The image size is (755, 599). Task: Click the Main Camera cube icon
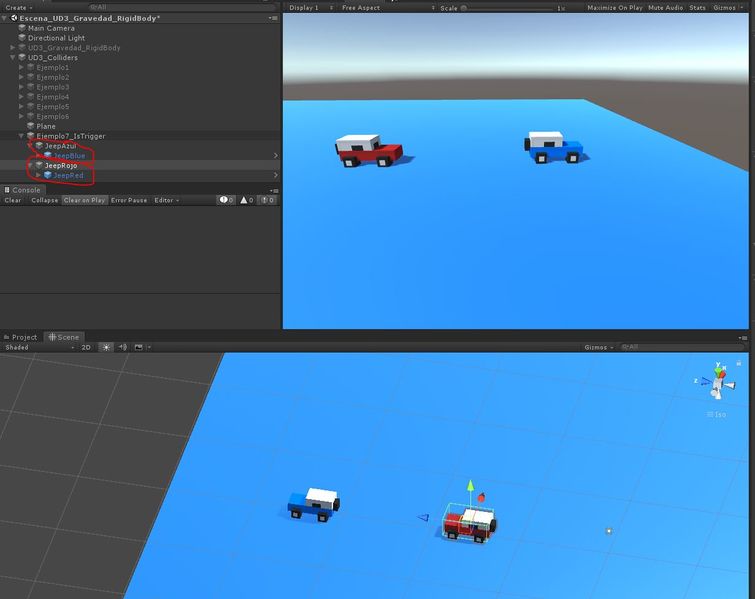[x=22, y=28]
